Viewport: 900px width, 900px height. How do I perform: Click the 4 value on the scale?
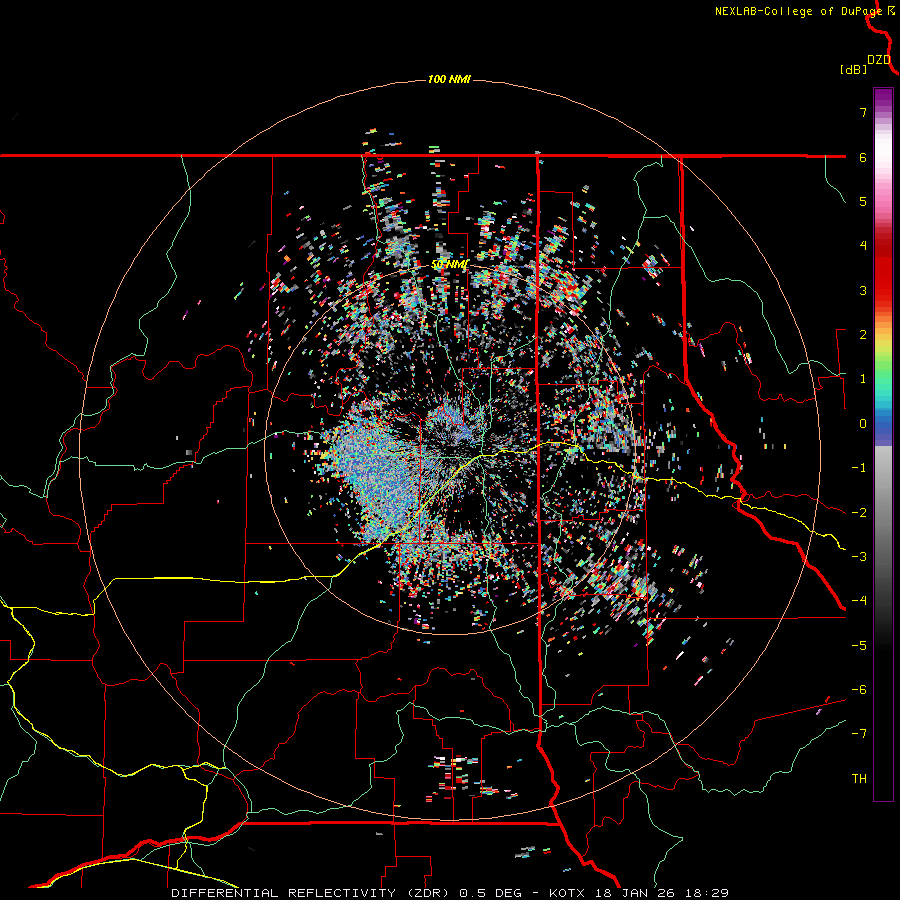(863, 246)
